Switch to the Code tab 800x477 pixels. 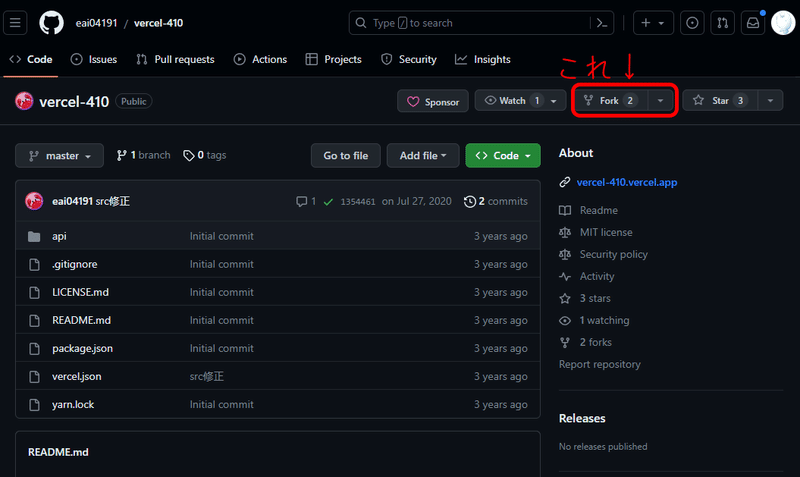[31, 59]
